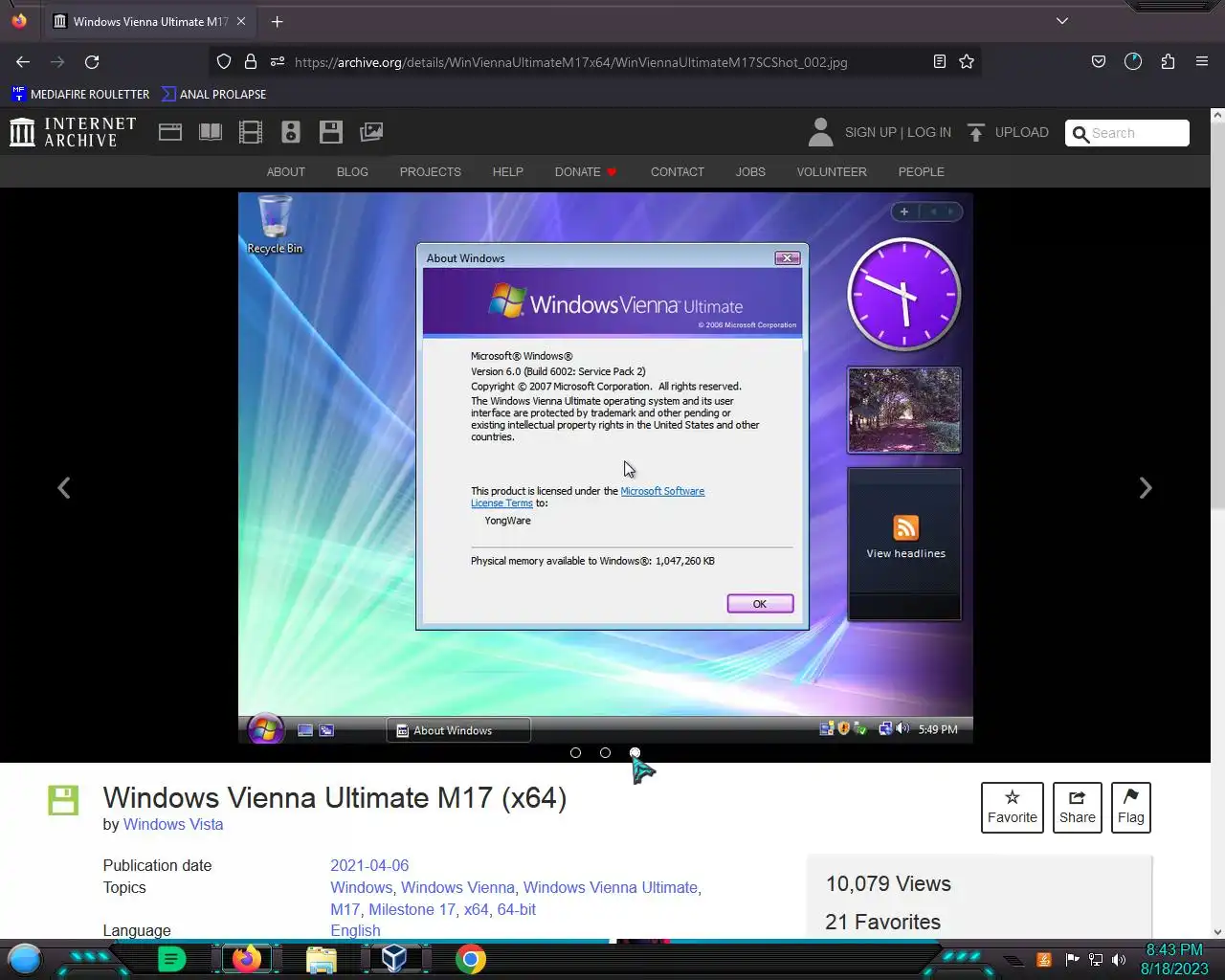This screenshot has height=980, width=1225.
Task: Open the Pocket save icon
Action: [x=1099, y=62]
